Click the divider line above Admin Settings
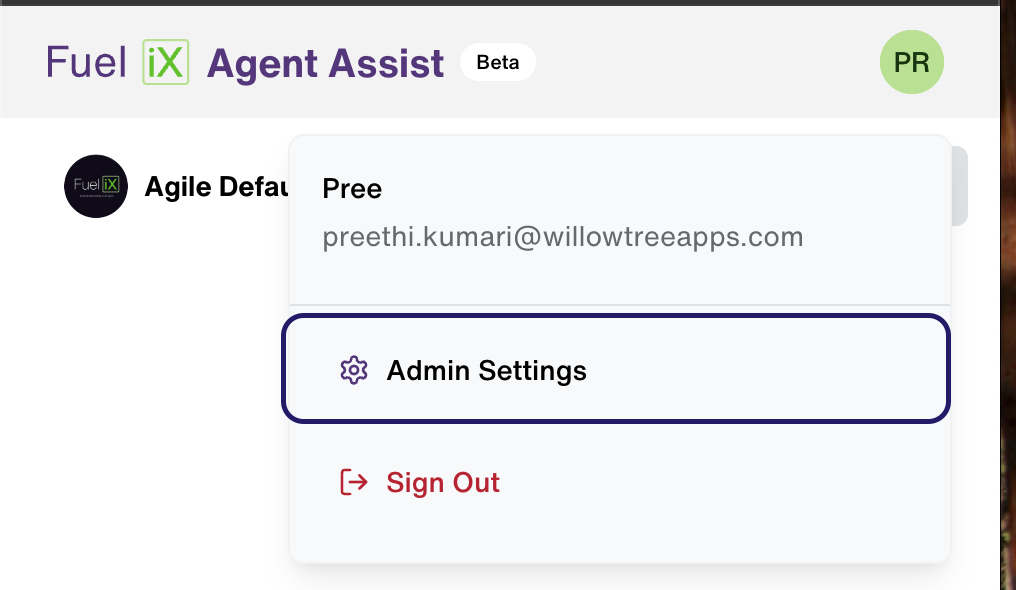This screenshot has height=590, width=1016. pyautogui.click(x=619, y=304)
